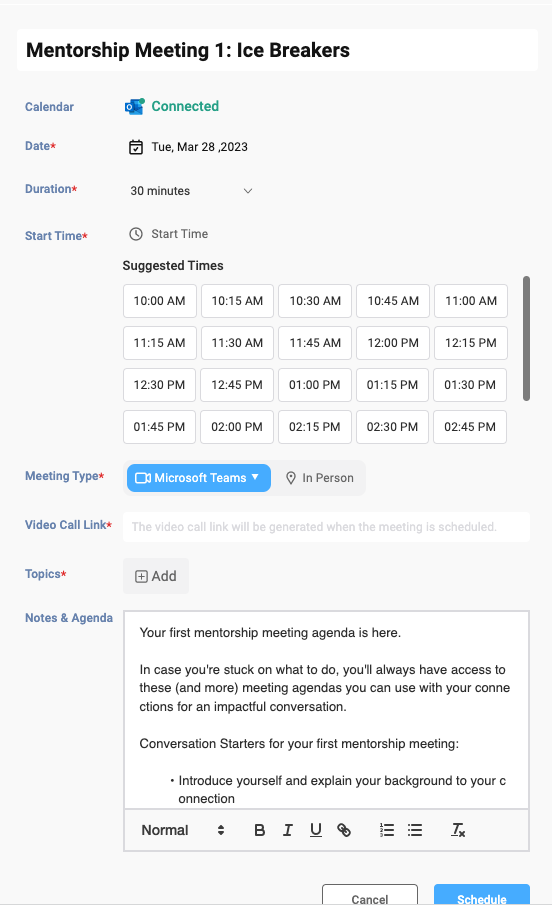Click the Connected calendar status text
The width and height of the screenshot is (552, 909).
pos(185,106)
